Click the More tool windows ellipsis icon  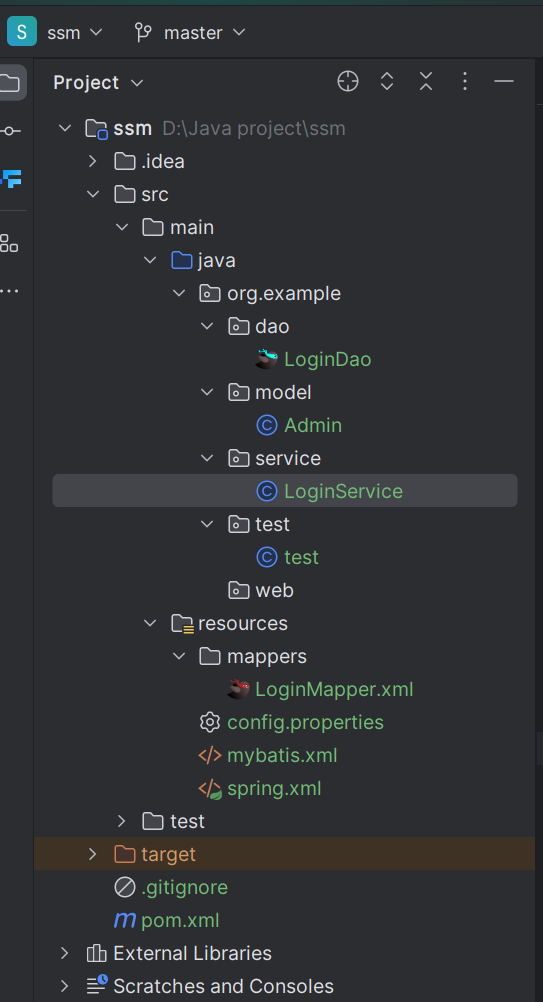10,291
